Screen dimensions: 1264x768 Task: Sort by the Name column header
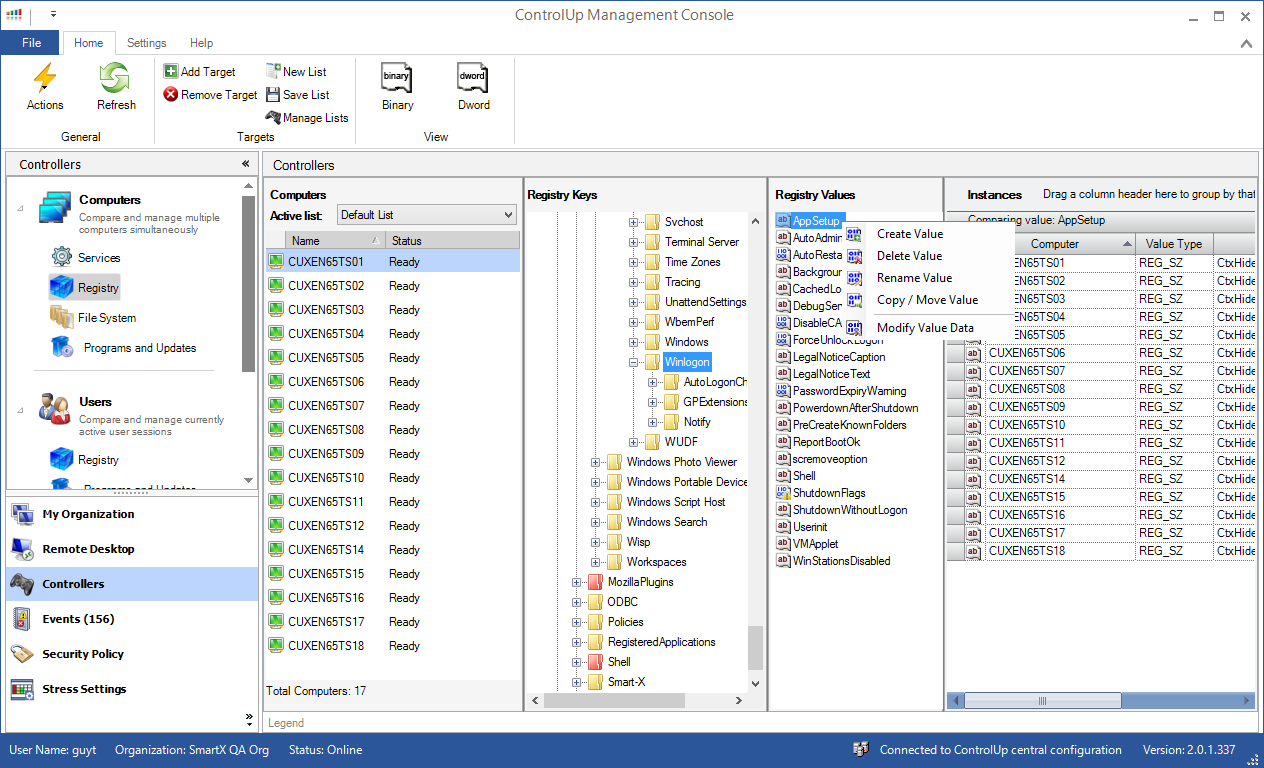click(336, 241)
